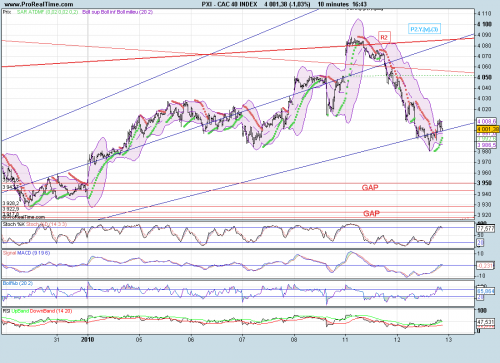Click the 13 date on time axis

(x=448, y=340)
